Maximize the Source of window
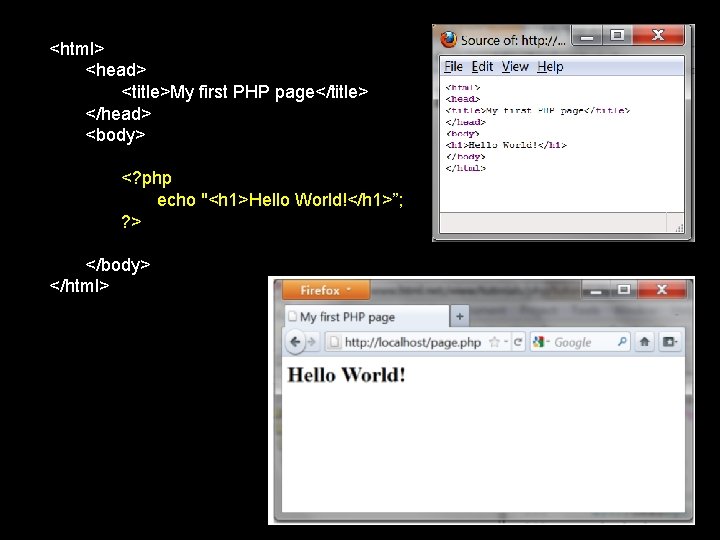The height and width of the screenshot is (540, 720). (x=617, y=35)
